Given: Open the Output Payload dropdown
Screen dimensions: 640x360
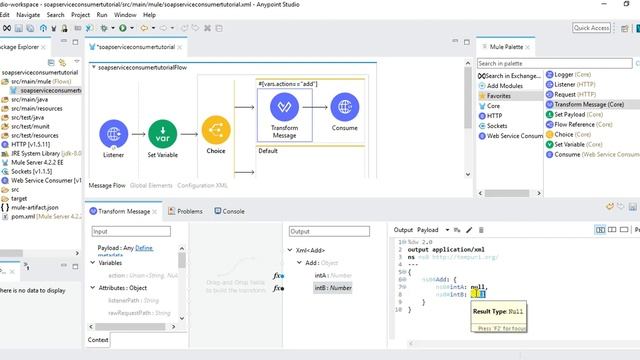Looking at the screenshot, I should (447, 230).
